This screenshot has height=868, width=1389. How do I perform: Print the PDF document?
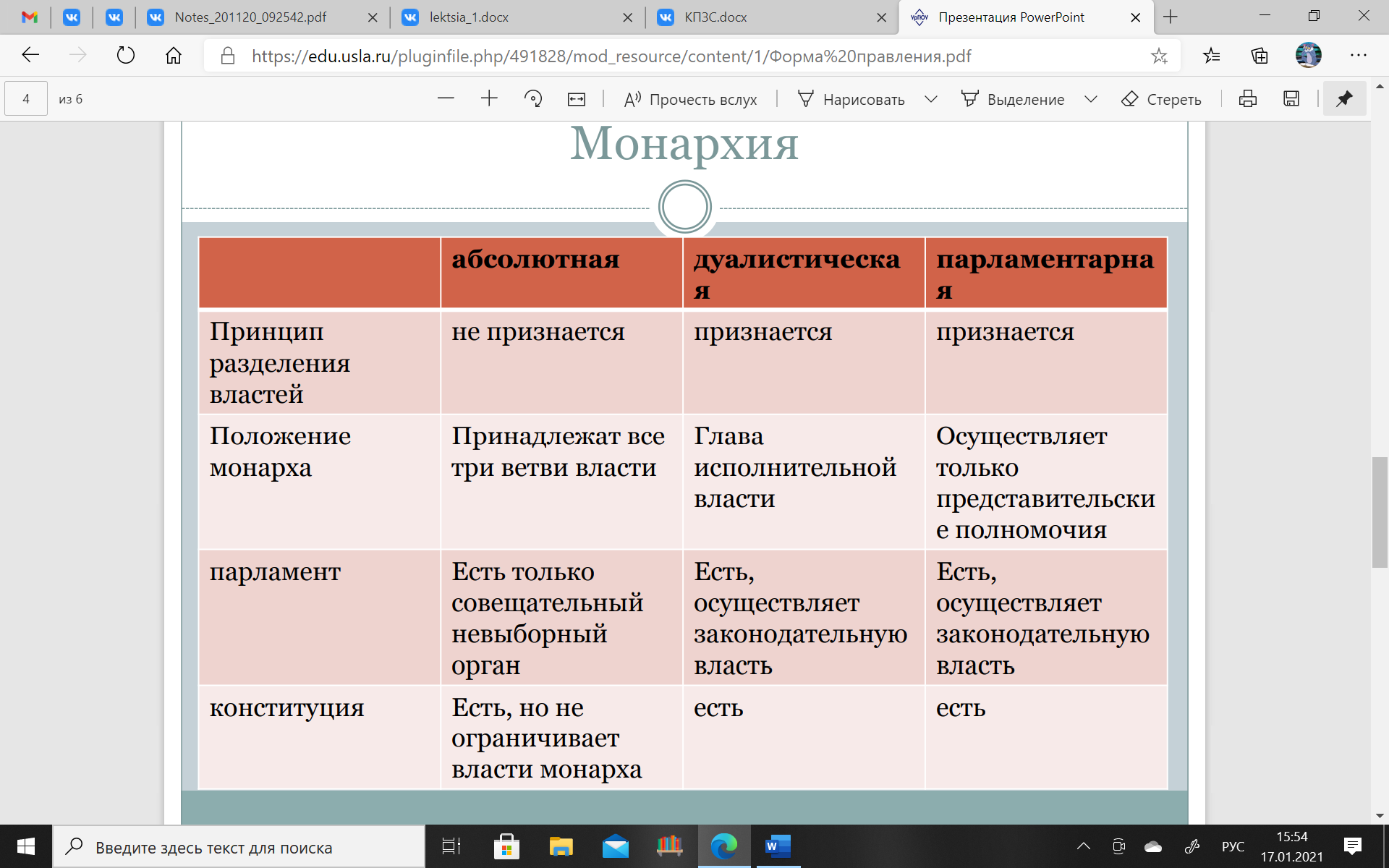(x=1248, y=99)
